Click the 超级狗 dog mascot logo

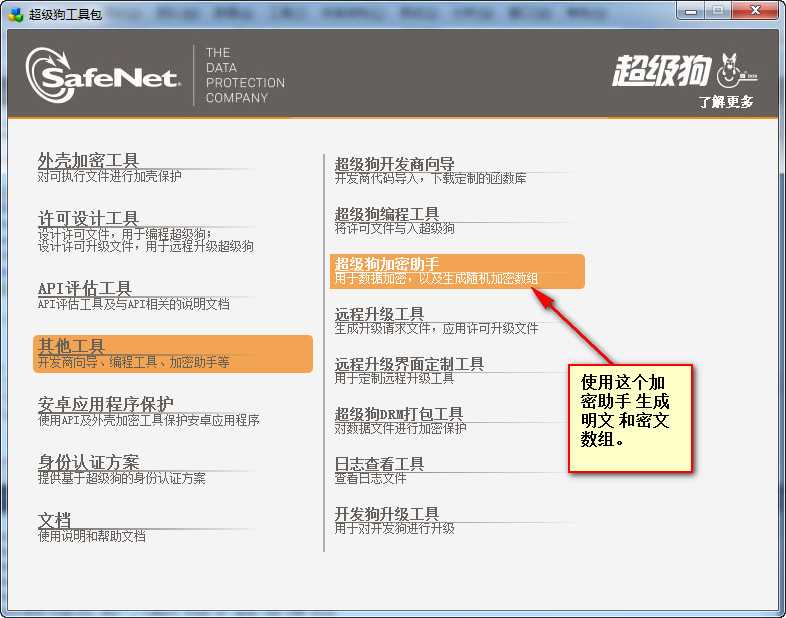click(737, 70)
